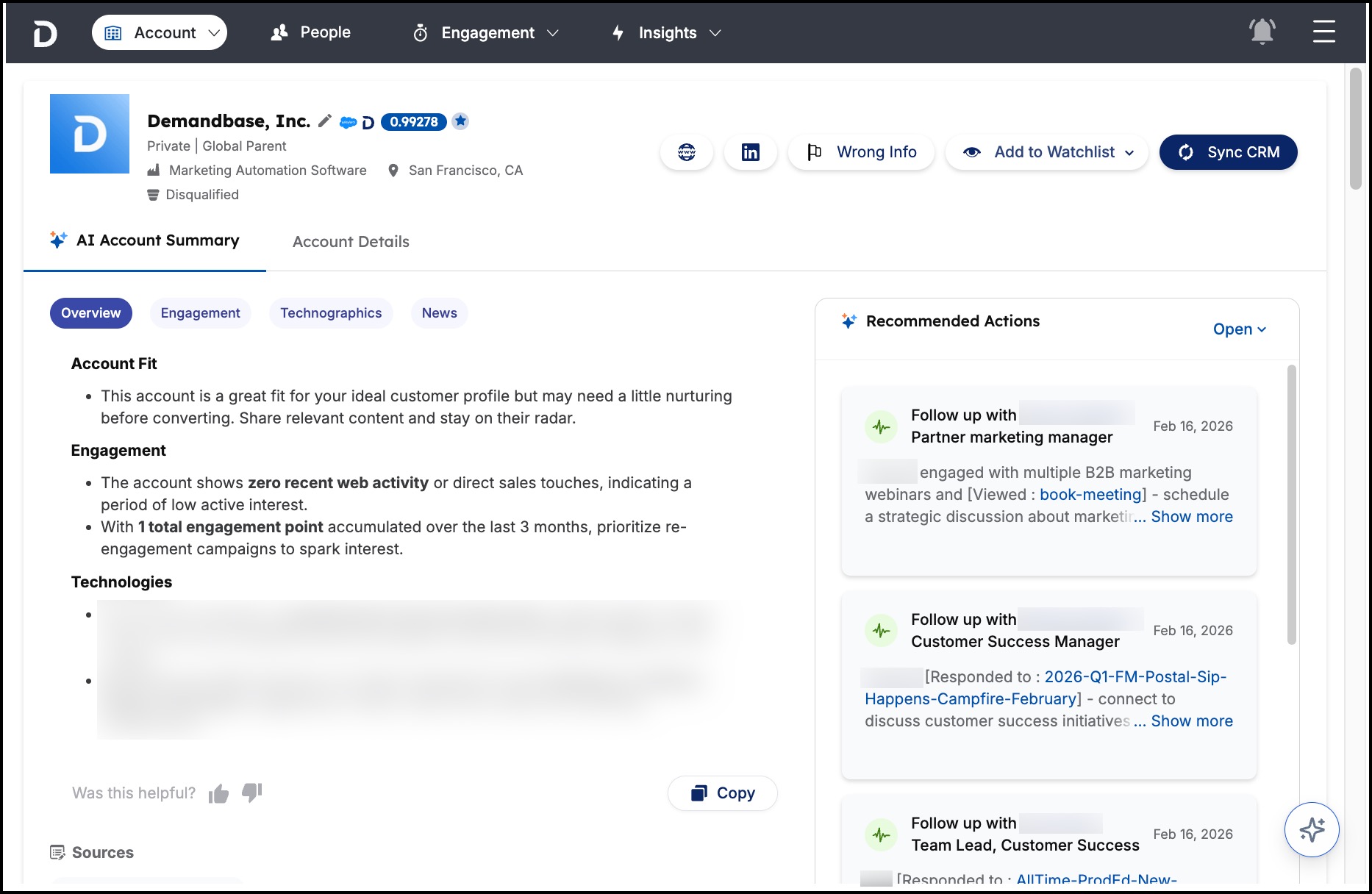Screen dimensions: 1372x894
Task: Give a thumbs down to the summary
Action: pyautogui.click(x=252, y=793)
